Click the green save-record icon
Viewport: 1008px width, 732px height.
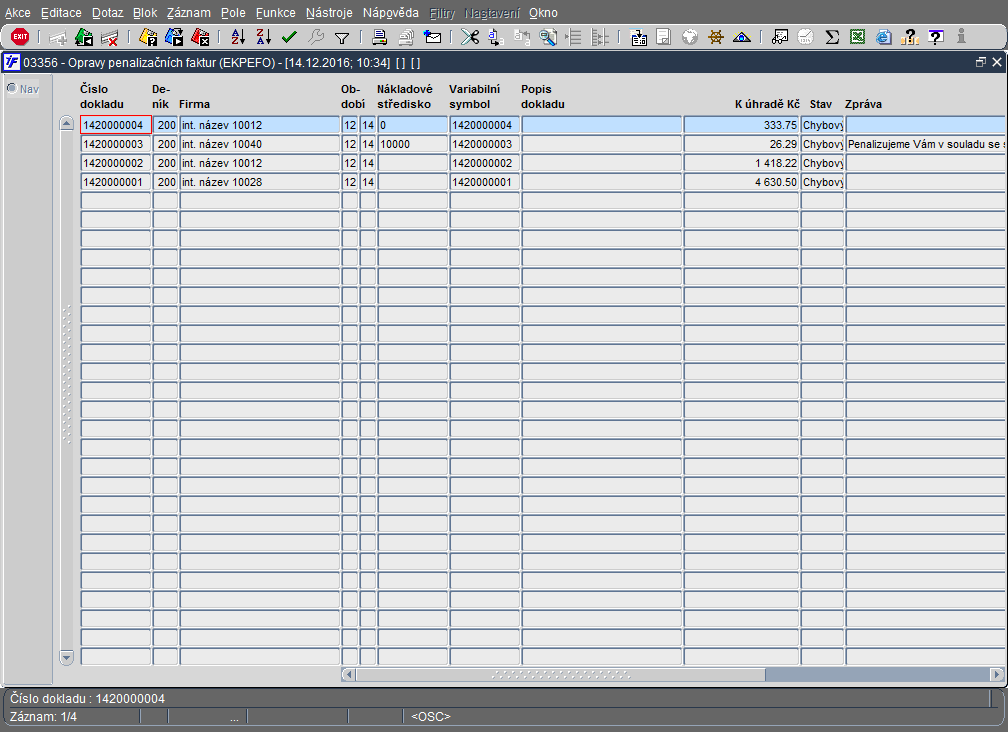[84, 37]
